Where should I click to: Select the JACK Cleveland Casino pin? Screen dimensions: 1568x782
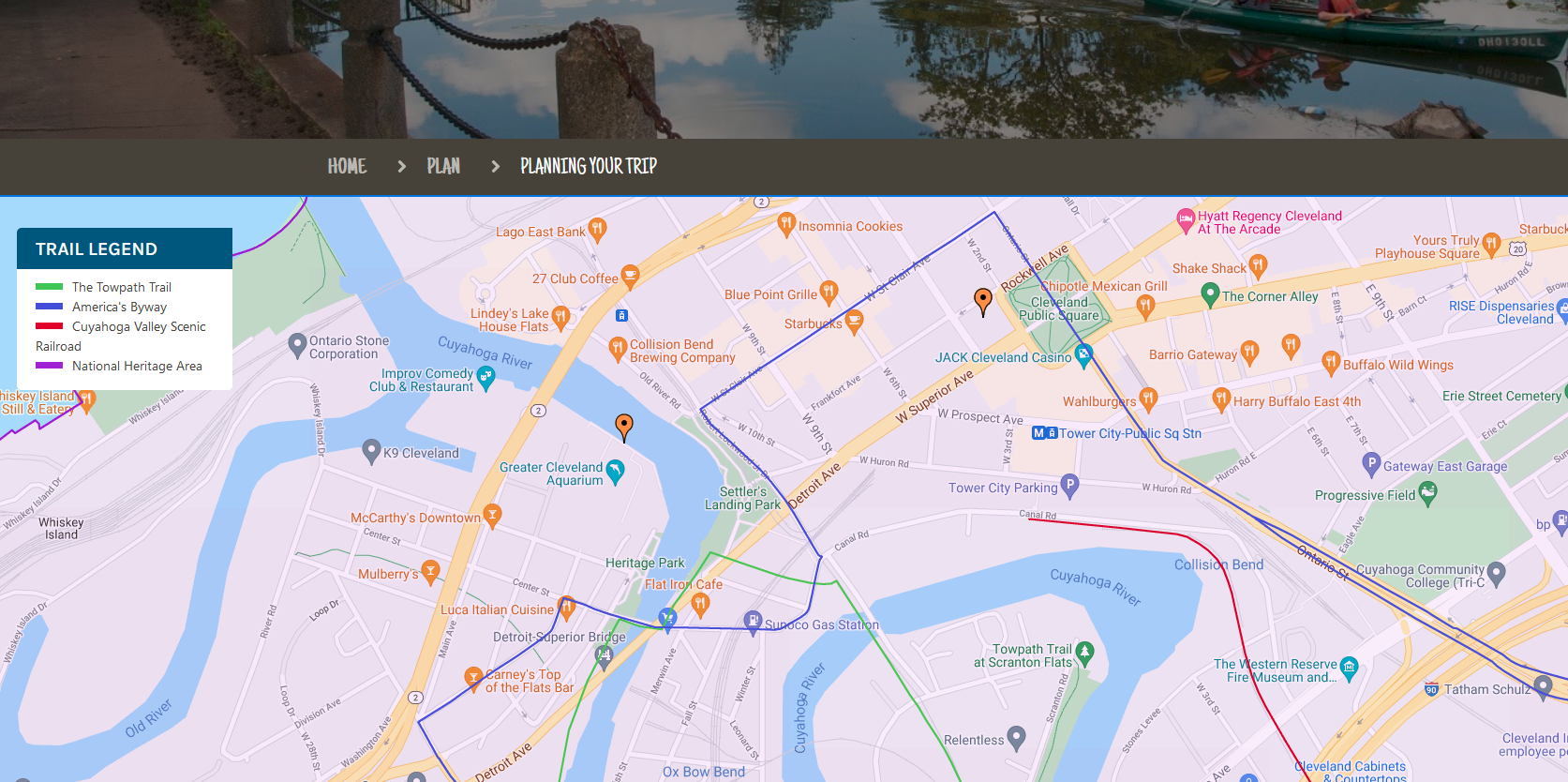1084,354
